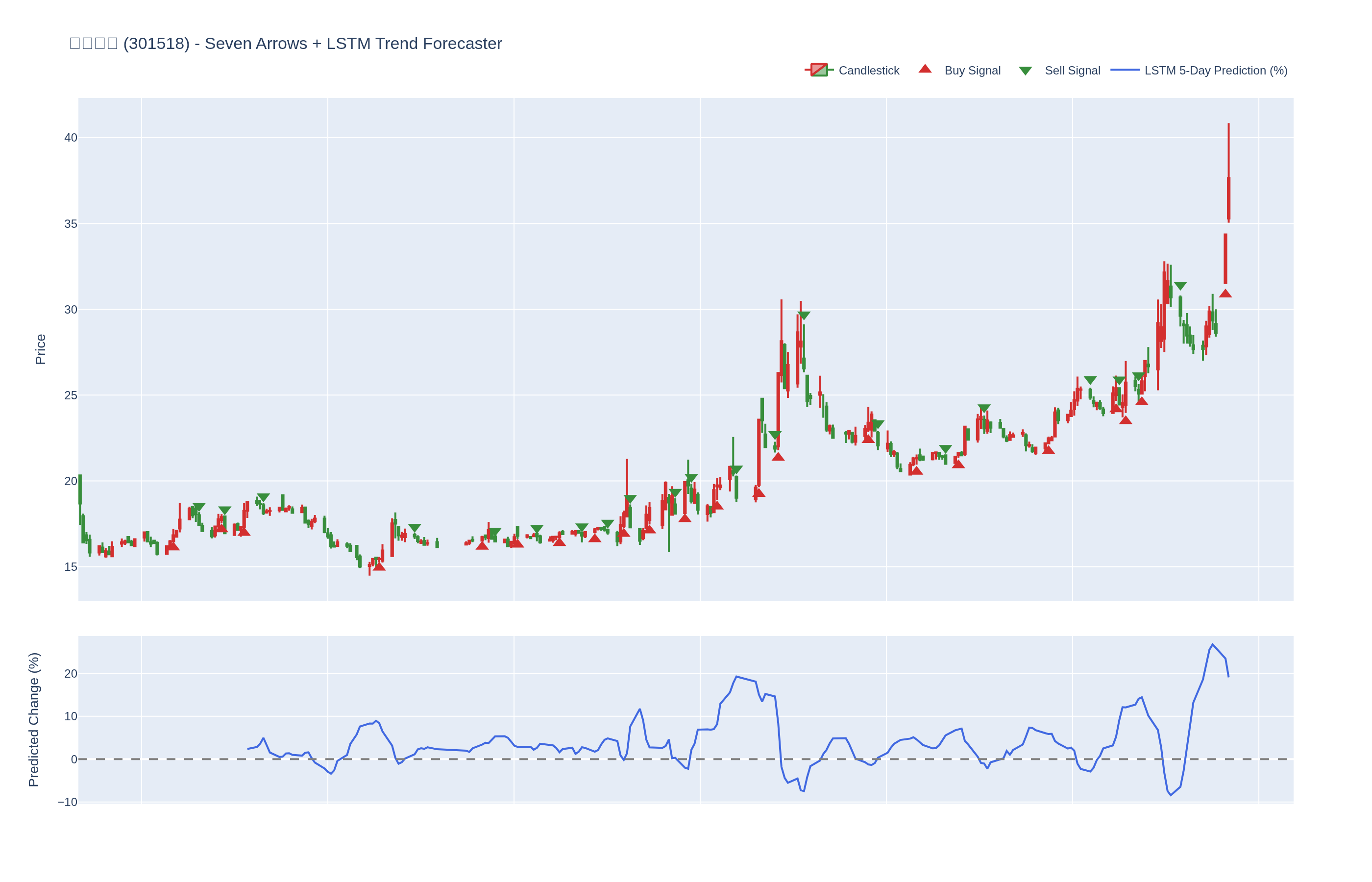Click the leftmost red buy arrow on chart
Viewport: 1372px width, 882px height.
173,546
